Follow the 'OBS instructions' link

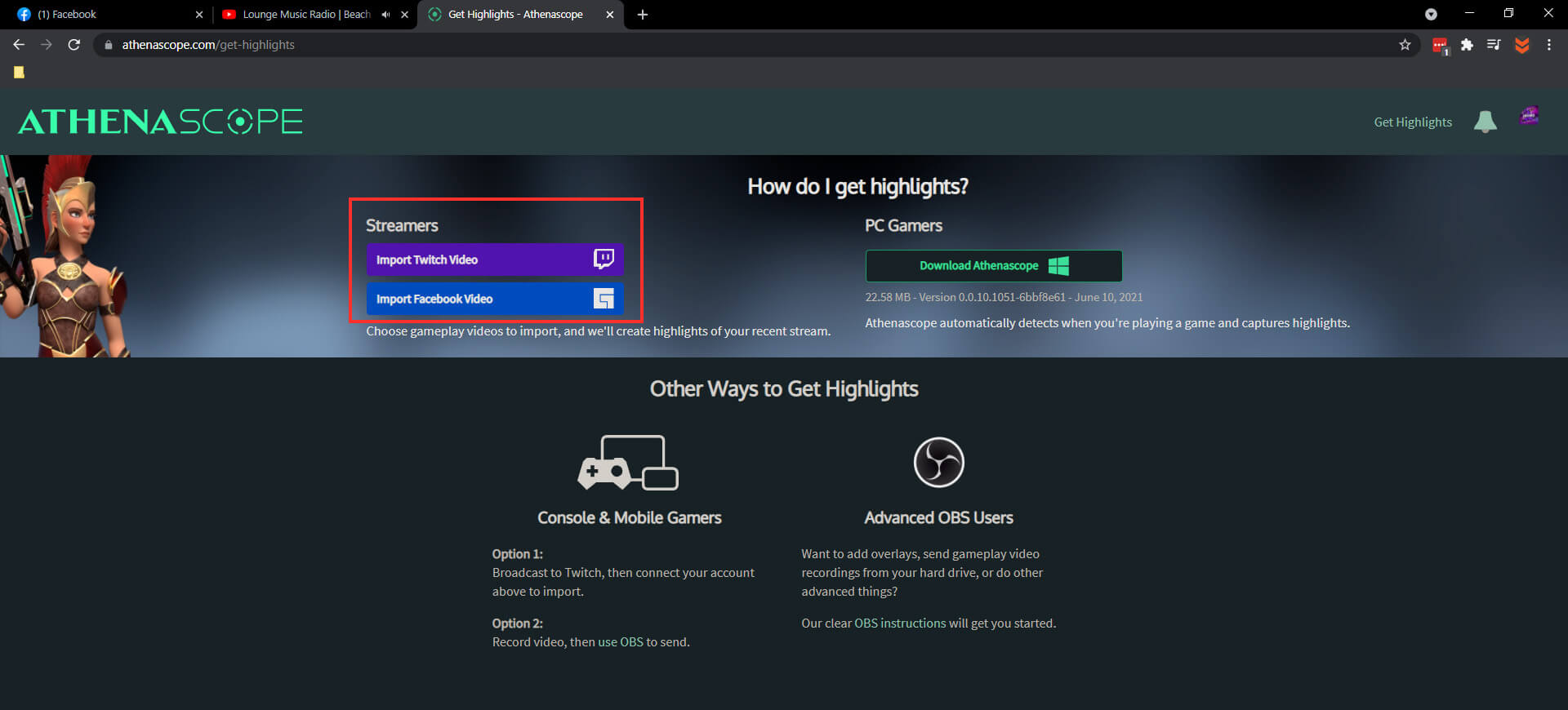click(x=900, y=623)
